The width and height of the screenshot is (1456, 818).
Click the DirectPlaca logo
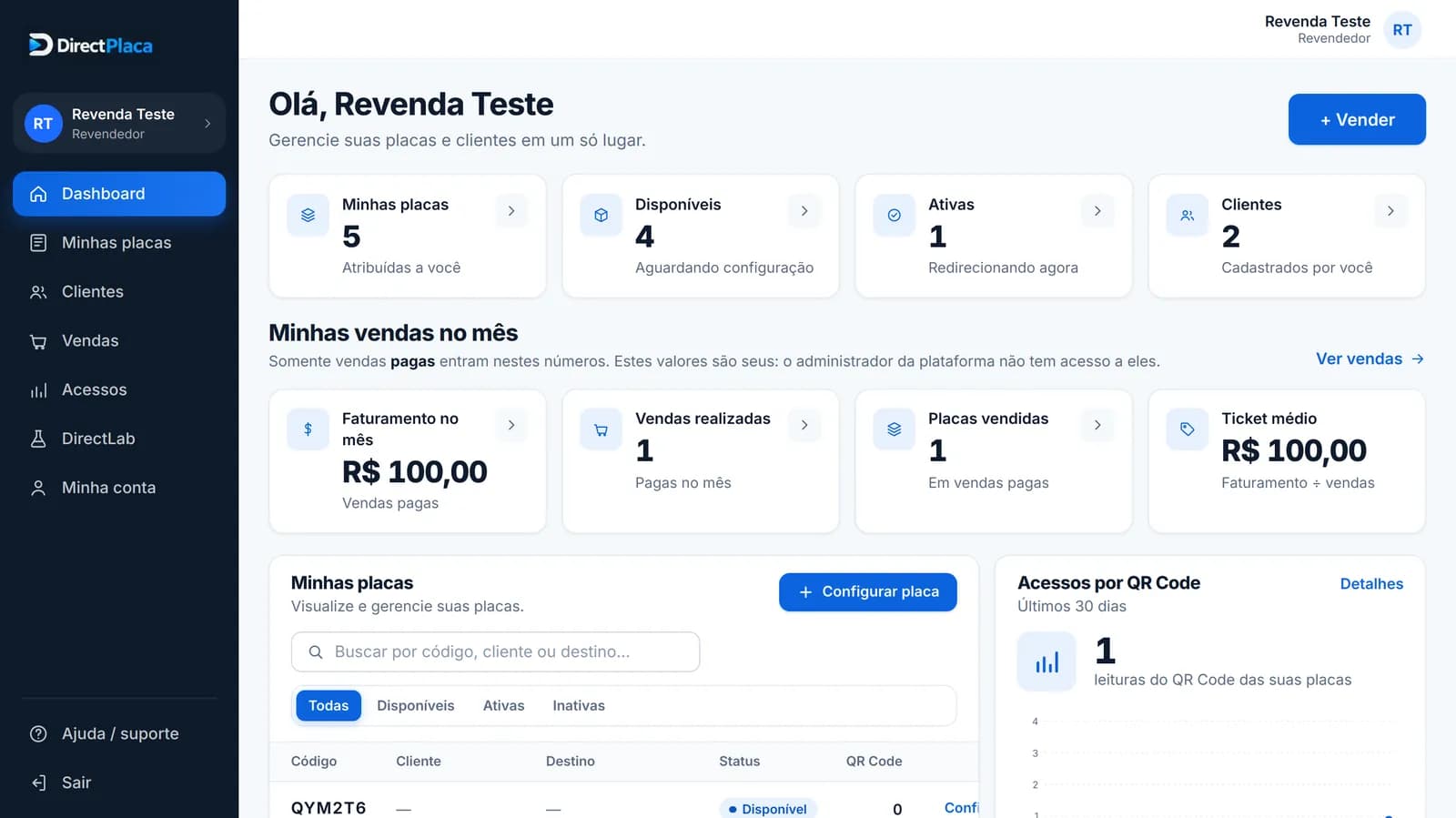click(x=90, y=45)
